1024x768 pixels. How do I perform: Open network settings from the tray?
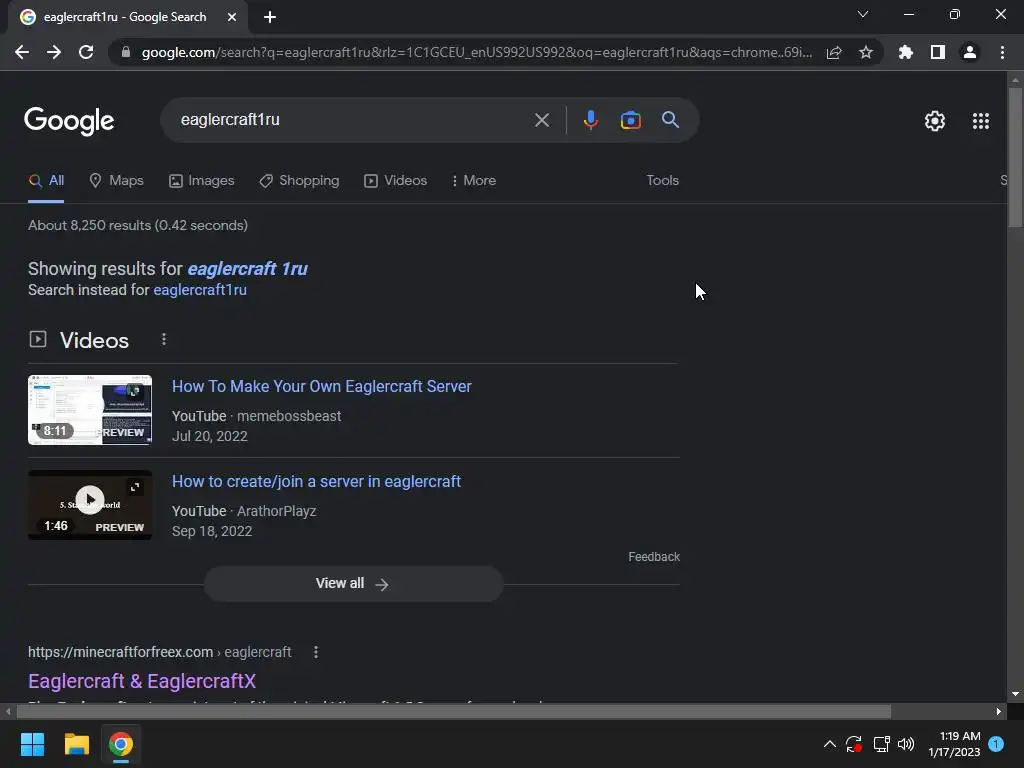[x=881, y=744]
